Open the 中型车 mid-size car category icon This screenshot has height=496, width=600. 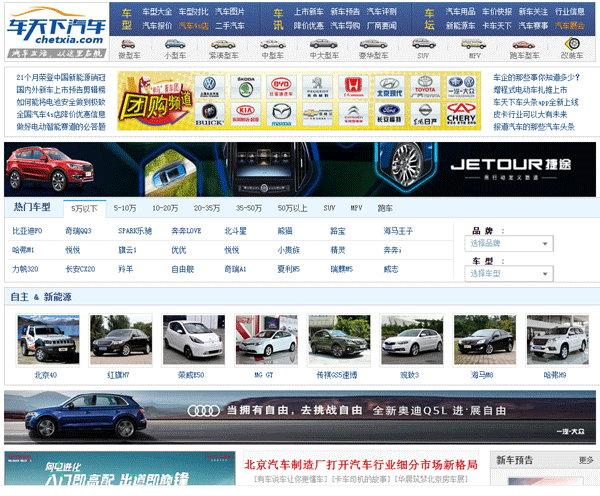[x=272, y=44]
